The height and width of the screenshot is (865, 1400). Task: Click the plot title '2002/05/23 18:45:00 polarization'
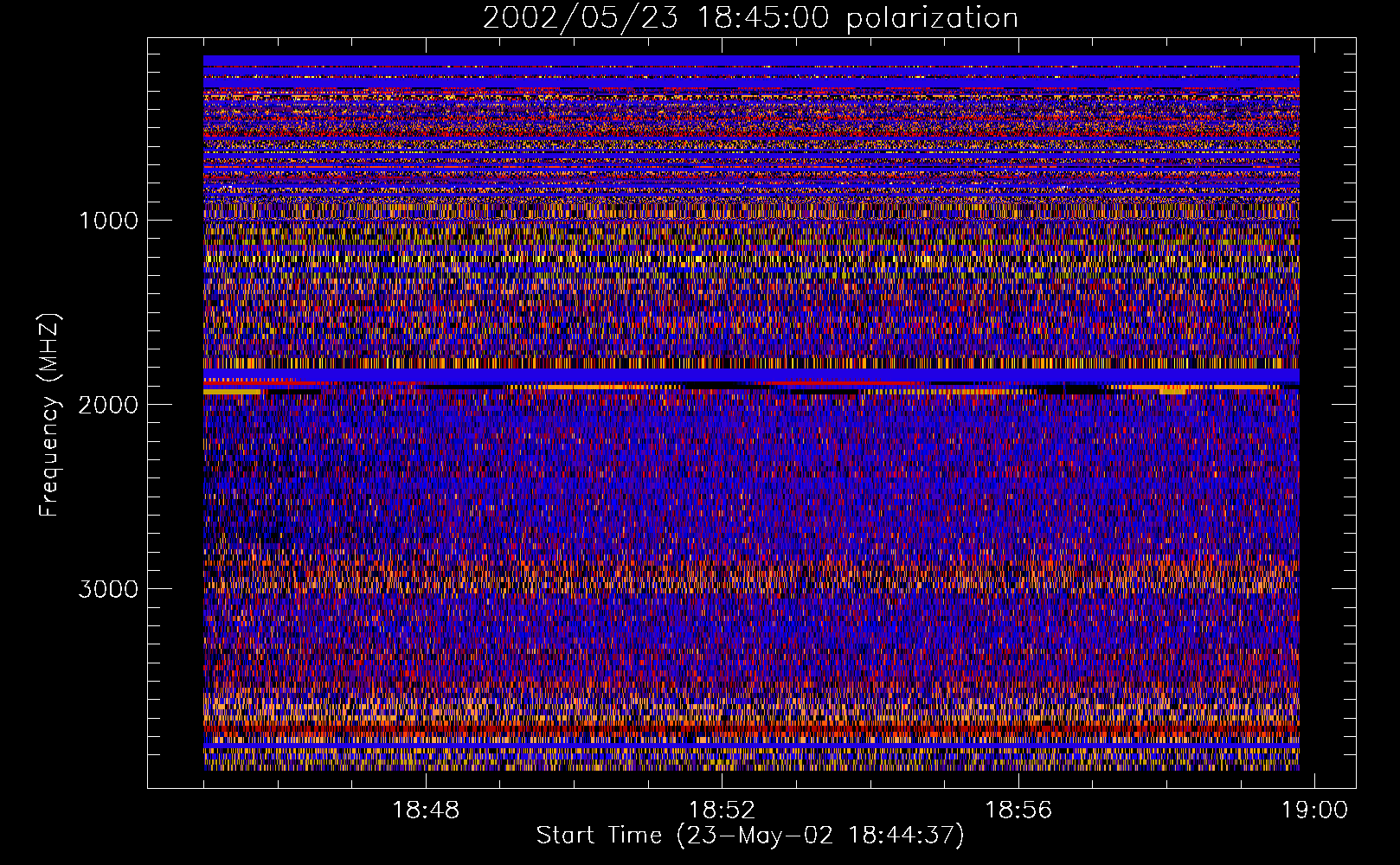tap(750, 17)
